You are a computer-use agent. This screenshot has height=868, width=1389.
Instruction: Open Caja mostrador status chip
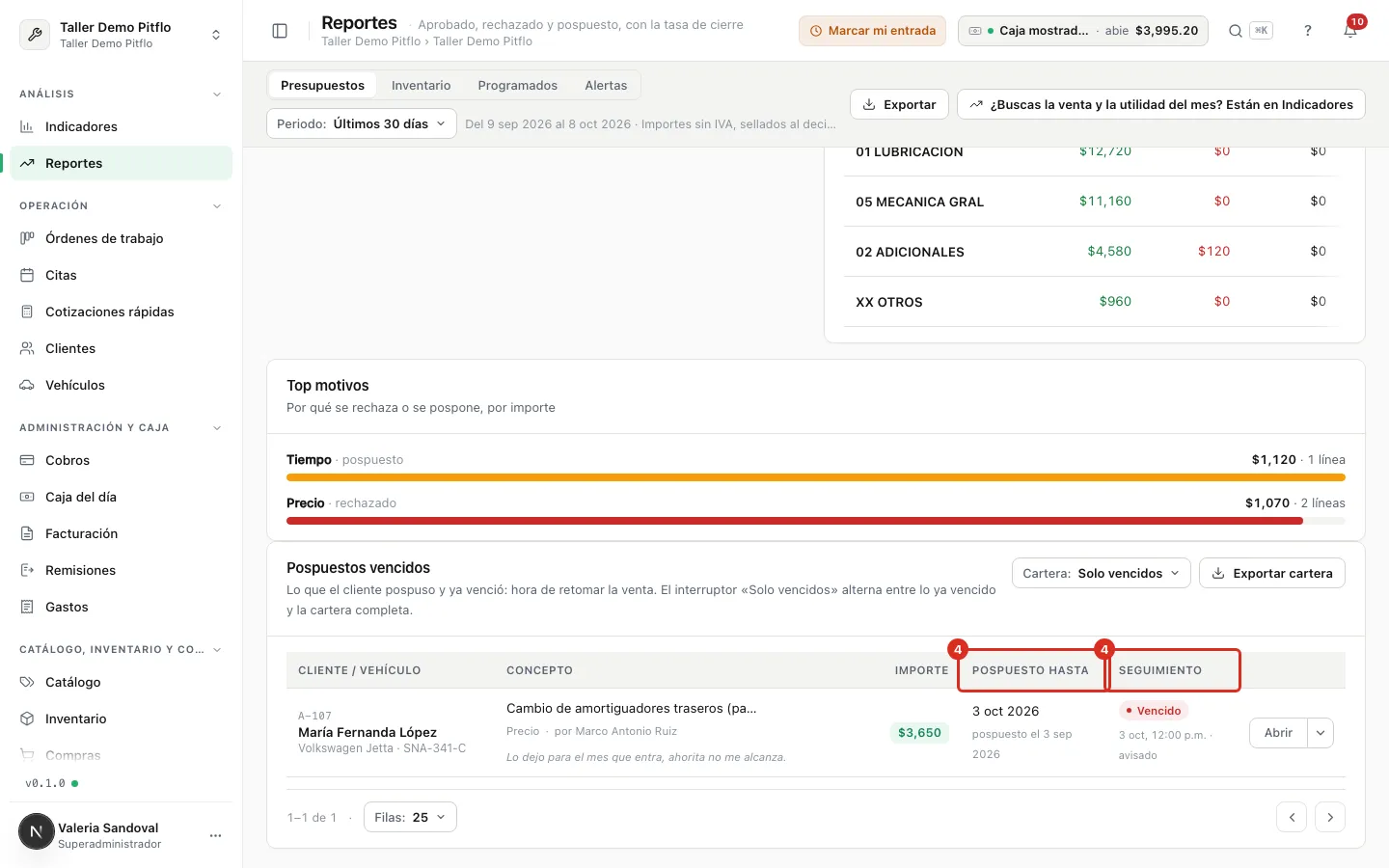[x=1083, y=31]
